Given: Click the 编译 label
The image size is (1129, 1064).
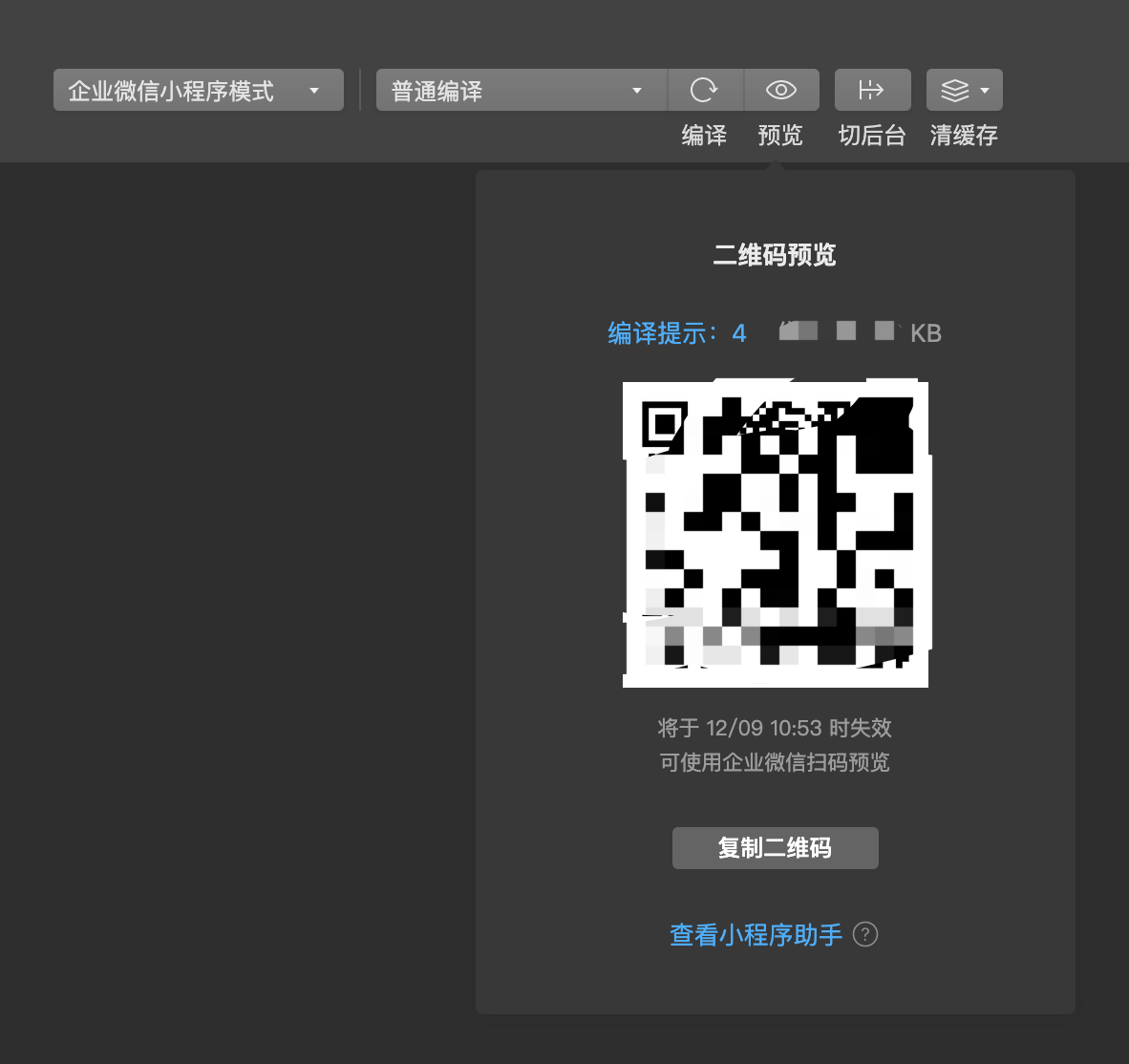Looking at the screenshot, I should click(704, 136).
